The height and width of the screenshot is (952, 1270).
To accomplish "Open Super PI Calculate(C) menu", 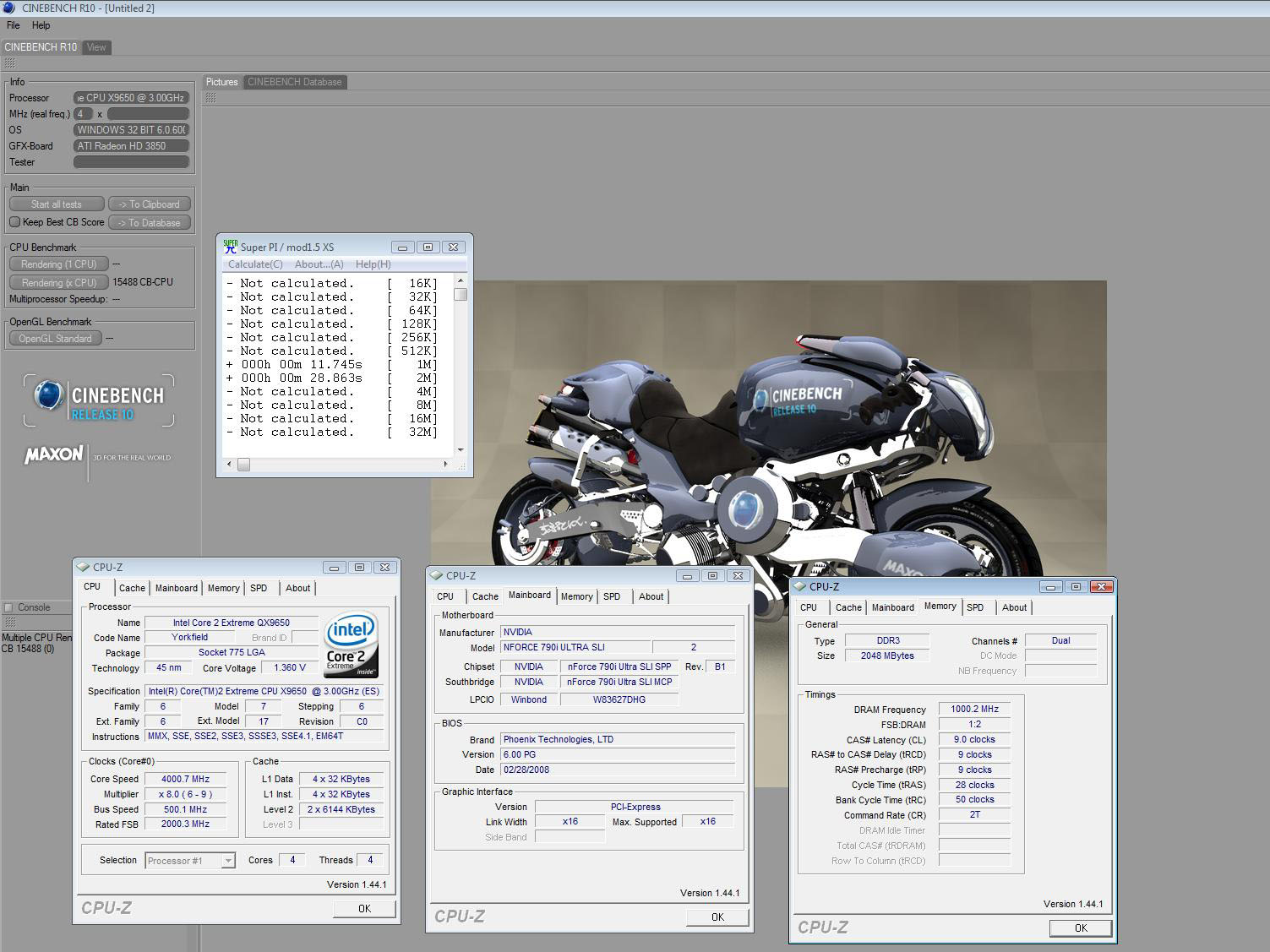I will [x=255, y=264].
